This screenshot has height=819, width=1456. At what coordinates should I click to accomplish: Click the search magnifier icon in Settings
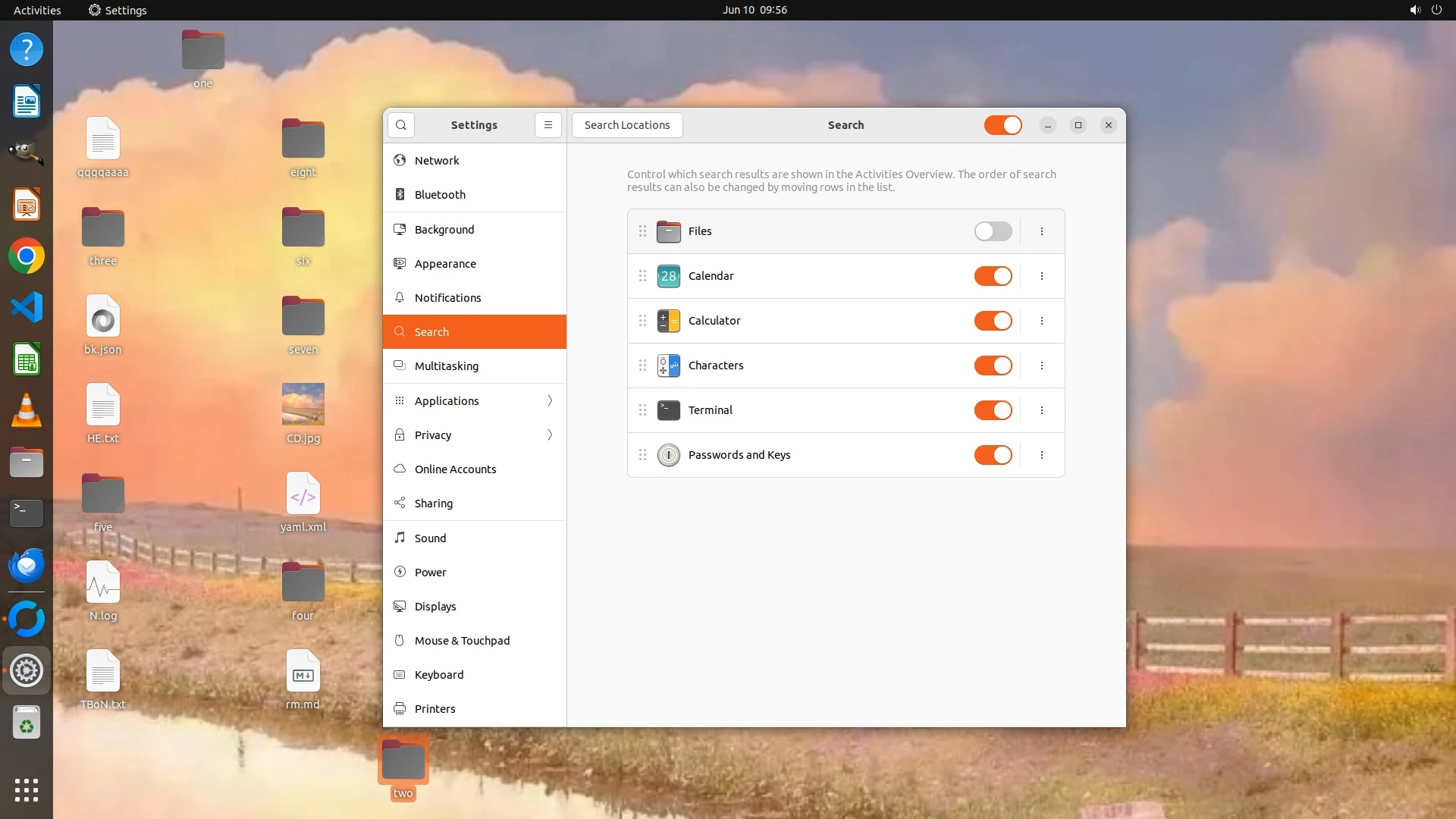401,125
